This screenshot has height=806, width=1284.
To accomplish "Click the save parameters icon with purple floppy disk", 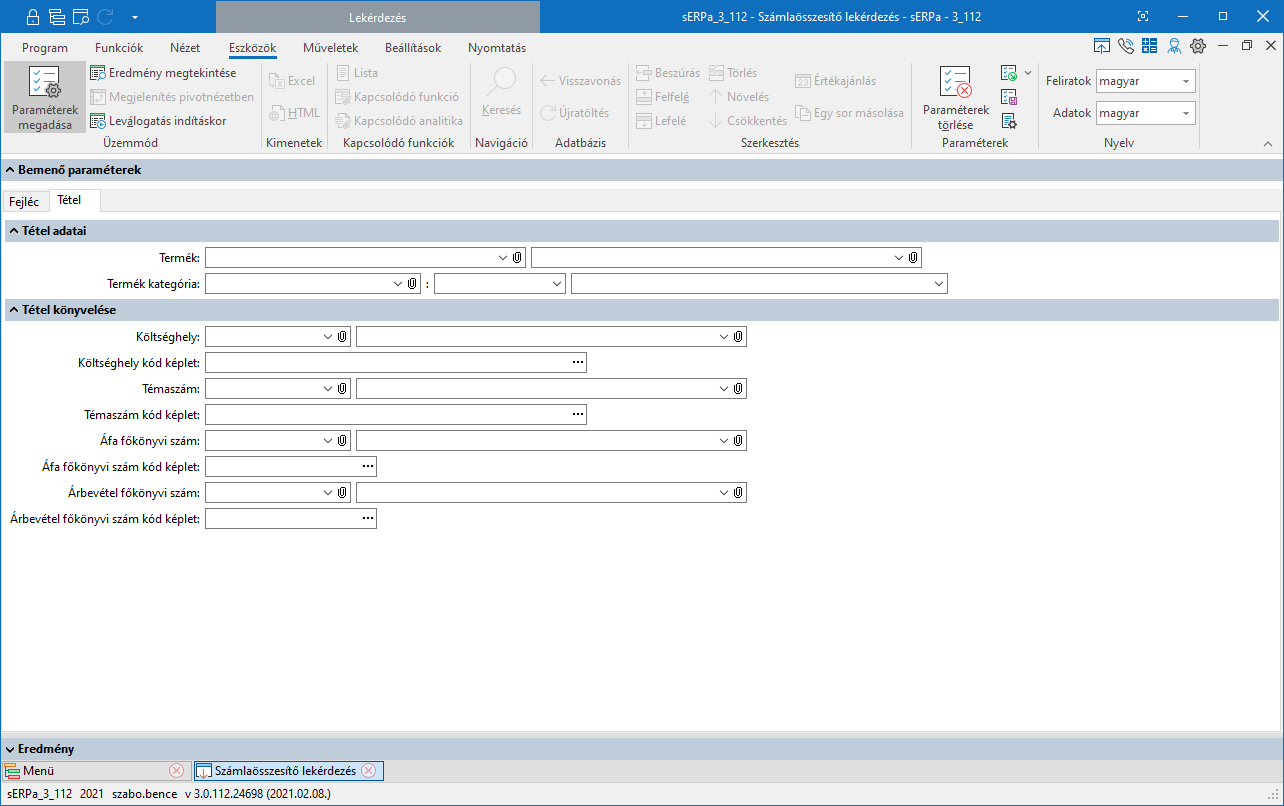I will tap(1009, 97).
